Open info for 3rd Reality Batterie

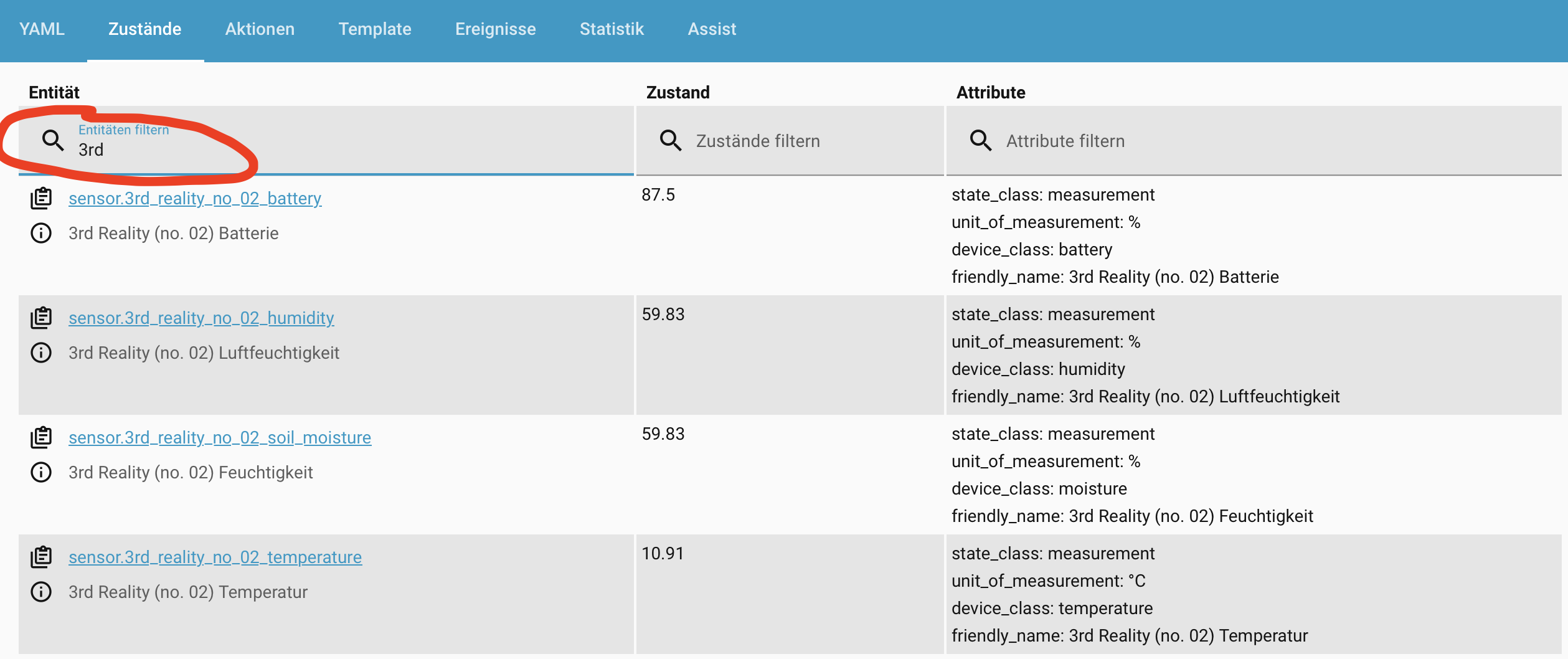(x=41, y=234)
